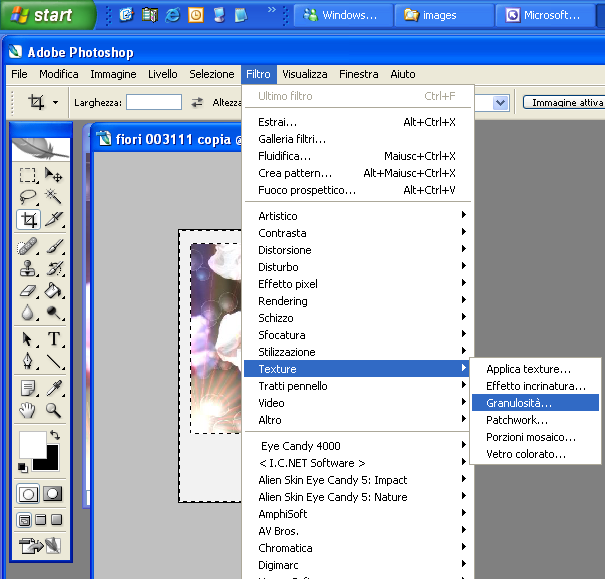605x579 pixels.
Task: Launch Internet Explorer from Quick Launch
Action: pyautogui.click(x=172, y=15)
